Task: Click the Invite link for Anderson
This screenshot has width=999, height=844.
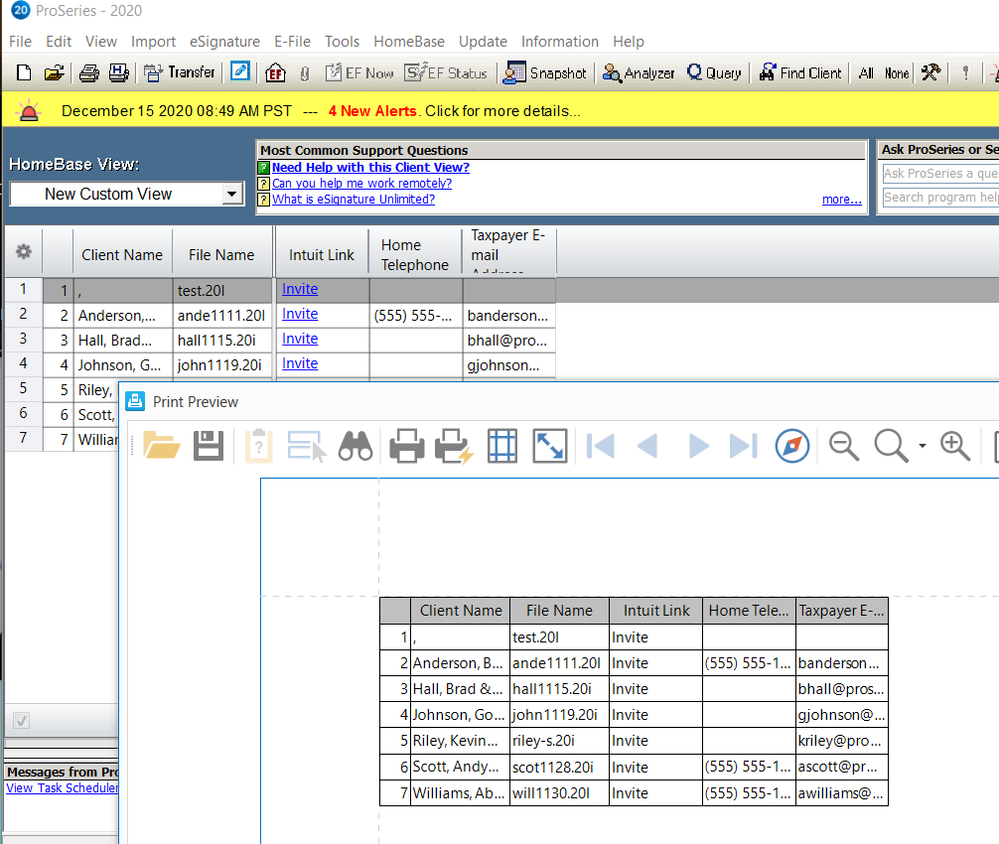Action: click(x=300, y=314)
